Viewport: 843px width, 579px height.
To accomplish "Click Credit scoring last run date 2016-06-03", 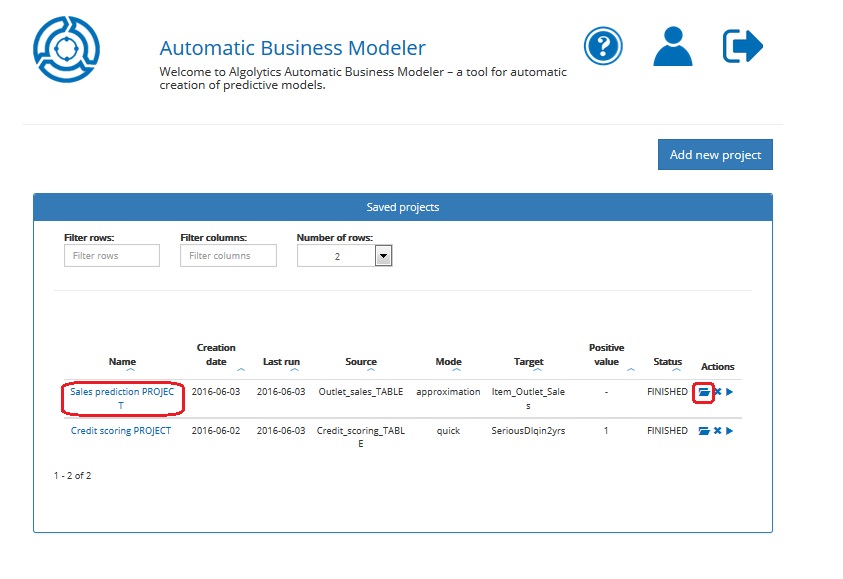I will [281, 431].
